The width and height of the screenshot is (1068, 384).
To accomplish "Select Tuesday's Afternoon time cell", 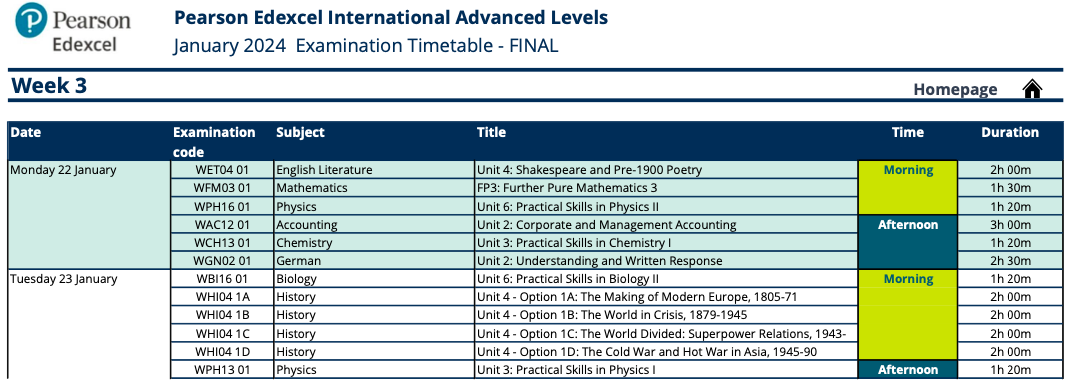I will point(907,370).
